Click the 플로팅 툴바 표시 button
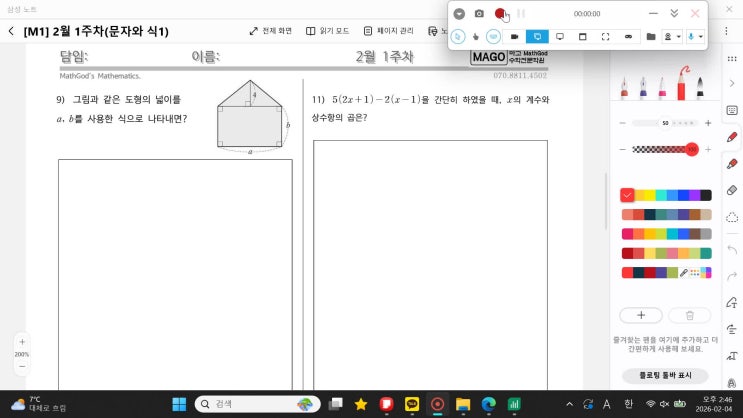Screen dimensions: 743x418 coord(666,376)
